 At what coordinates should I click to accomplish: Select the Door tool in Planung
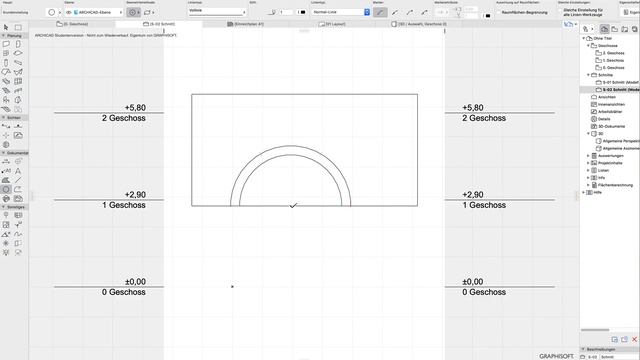(x=18, y=44)
